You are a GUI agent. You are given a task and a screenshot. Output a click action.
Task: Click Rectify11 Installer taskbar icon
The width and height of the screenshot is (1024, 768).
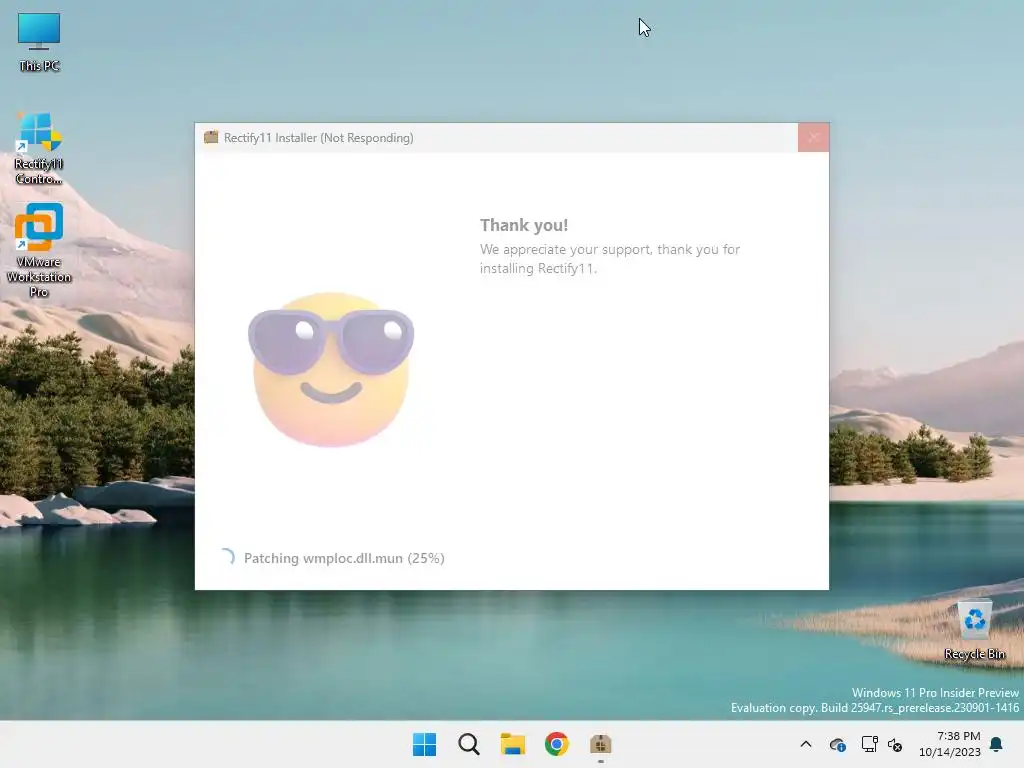pyautogui.click(x=600, y=744)
